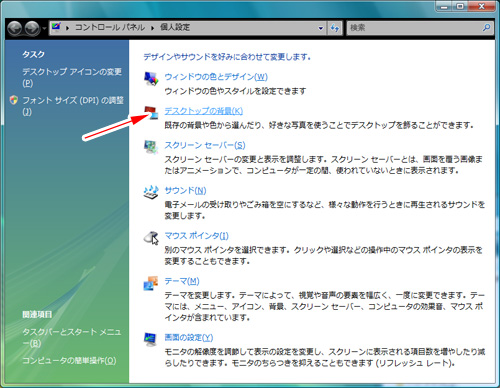The width and height of the screenshot is (500, 388).
Task: Click the サウンド music notes icon
Action: tap(151, 192)
